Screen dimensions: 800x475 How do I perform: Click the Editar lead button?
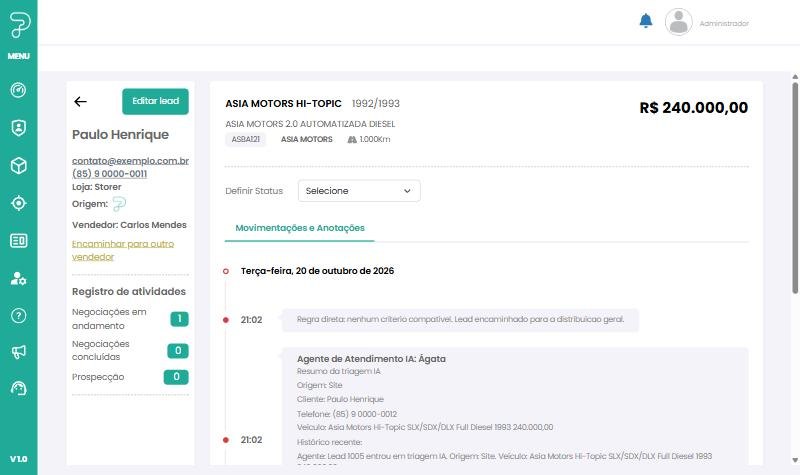[x=155, y=101]
